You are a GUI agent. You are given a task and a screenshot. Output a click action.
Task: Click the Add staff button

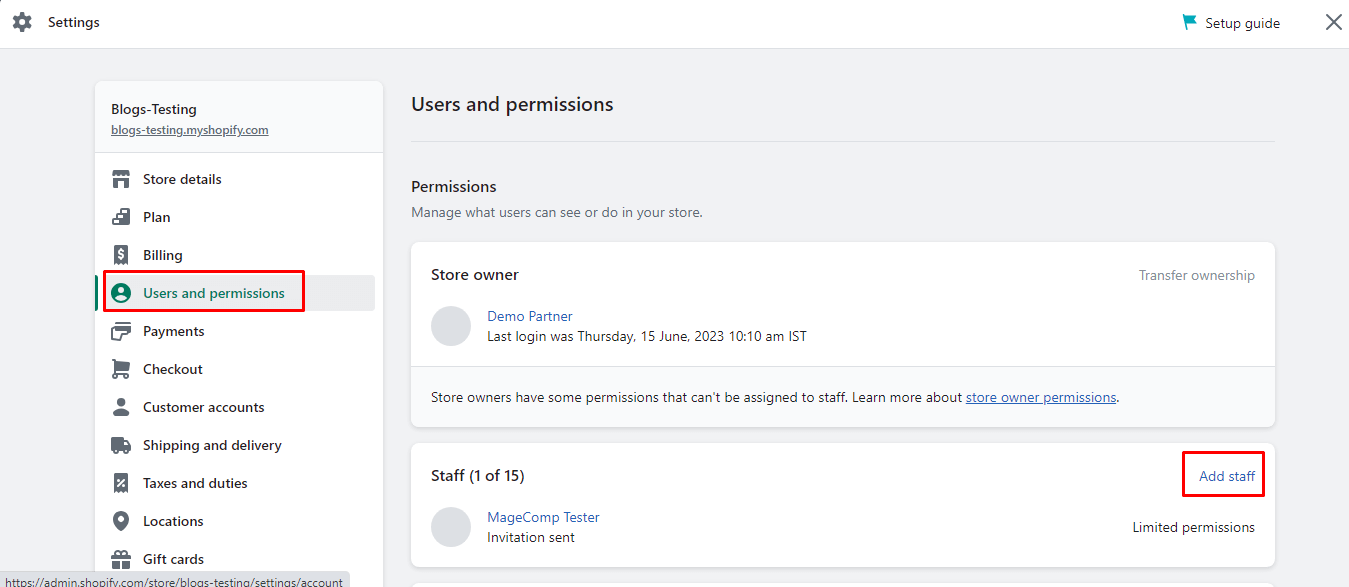[1223, 474]
